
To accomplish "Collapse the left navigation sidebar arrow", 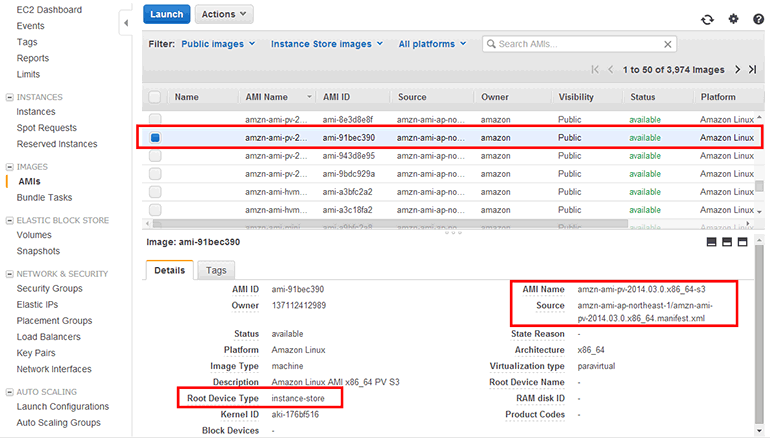I will [125, 21].
